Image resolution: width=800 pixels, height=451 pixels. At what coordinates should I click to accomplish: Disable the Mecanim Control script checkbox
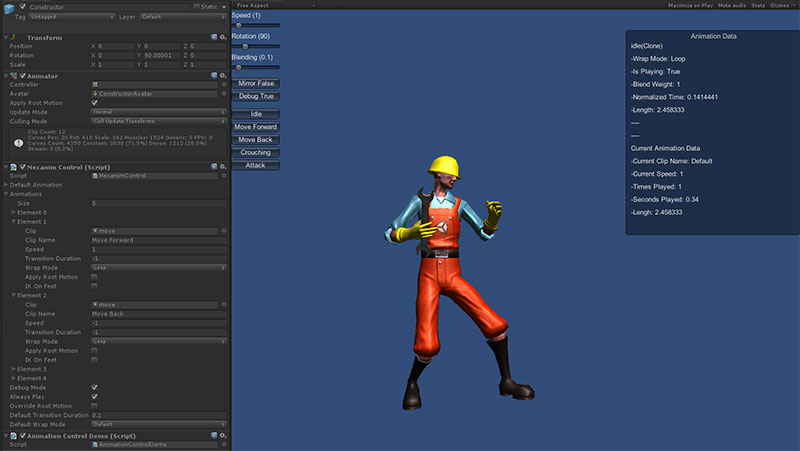[x=23, y=167]
